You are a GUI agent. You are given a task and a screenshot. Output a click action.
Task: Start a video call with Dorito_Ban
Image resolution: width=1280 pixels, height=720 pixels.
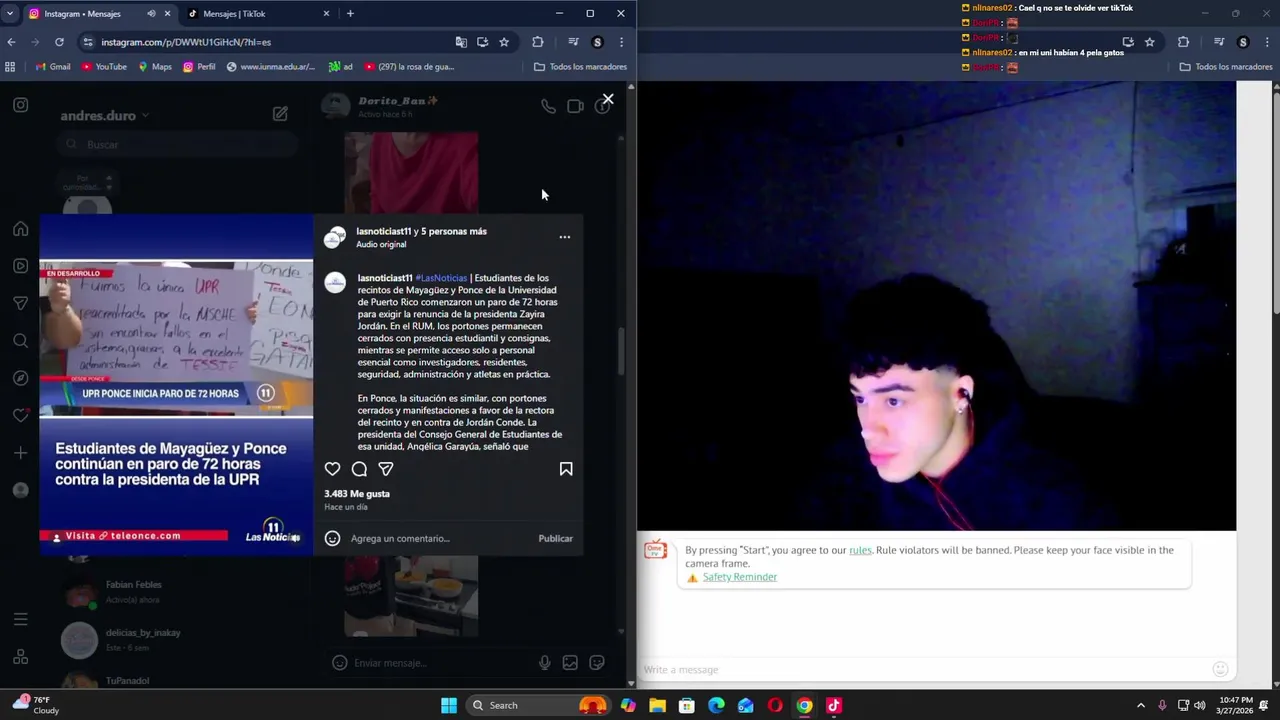click(575, 106)
